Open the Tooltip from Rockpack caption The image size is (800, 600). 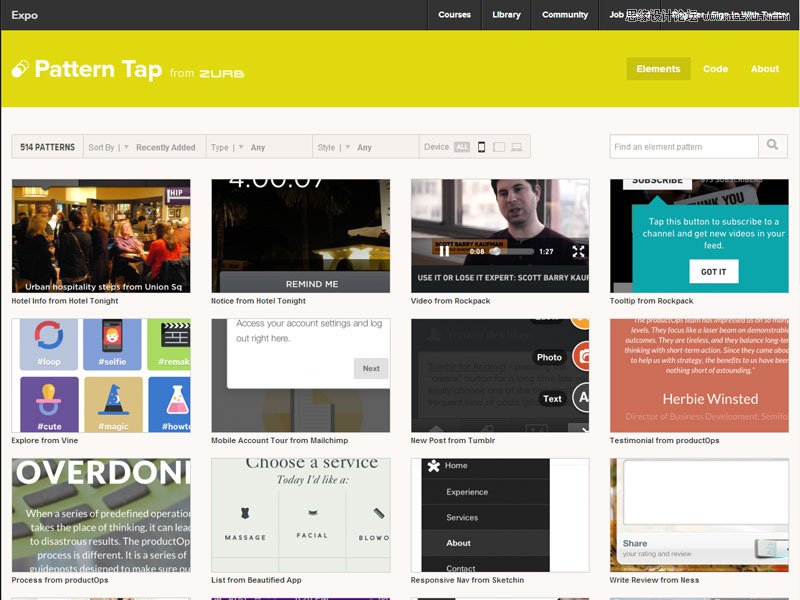point(652,301)
